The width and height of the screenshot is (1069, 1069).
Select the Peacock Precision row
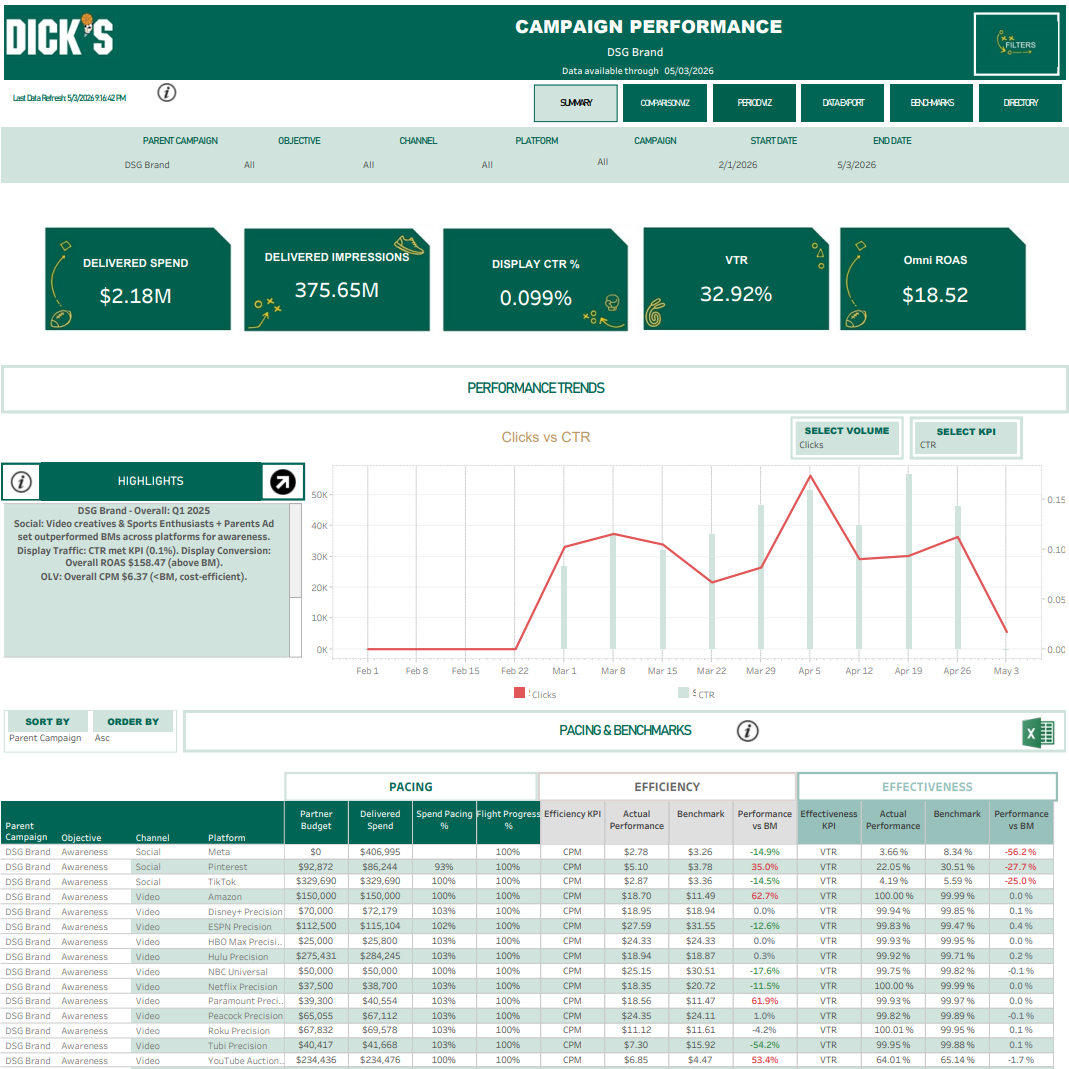point(527,1017)
